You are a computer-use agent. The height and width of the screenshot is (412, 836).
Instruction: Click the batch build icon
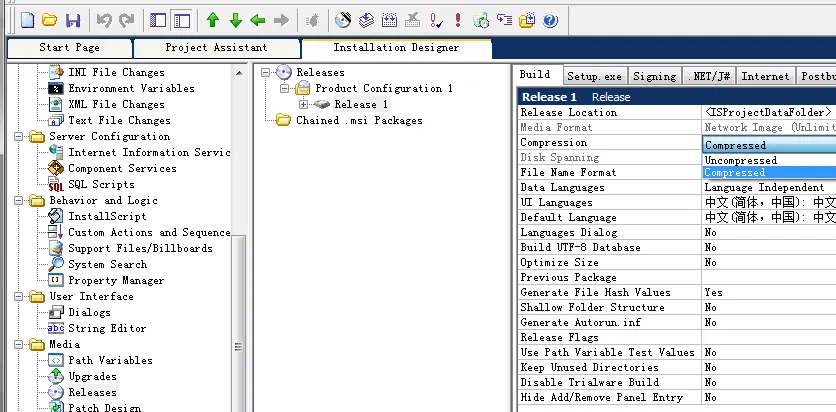point(389,21)
